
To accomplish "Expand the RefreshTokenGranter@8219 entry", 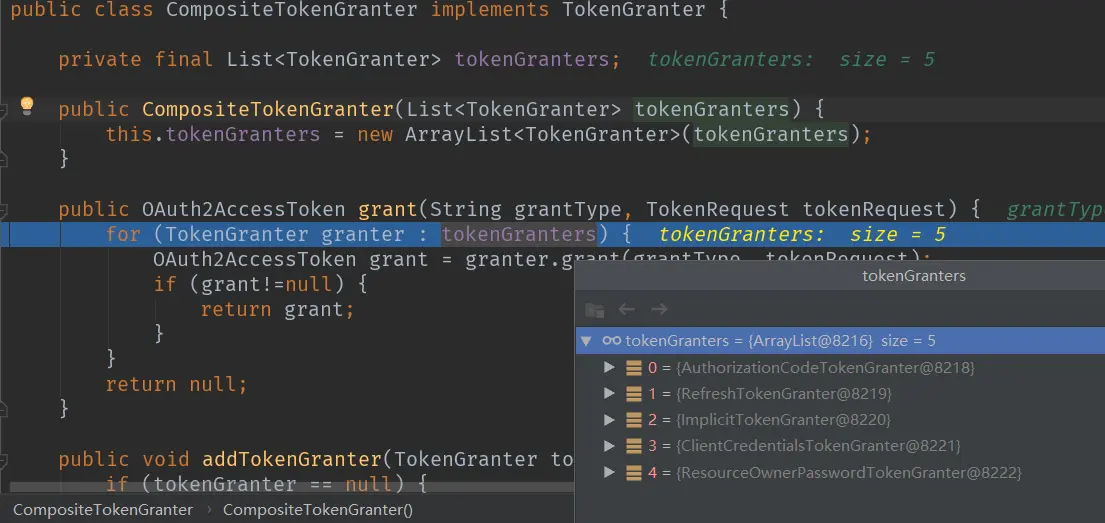I will 610,393.
